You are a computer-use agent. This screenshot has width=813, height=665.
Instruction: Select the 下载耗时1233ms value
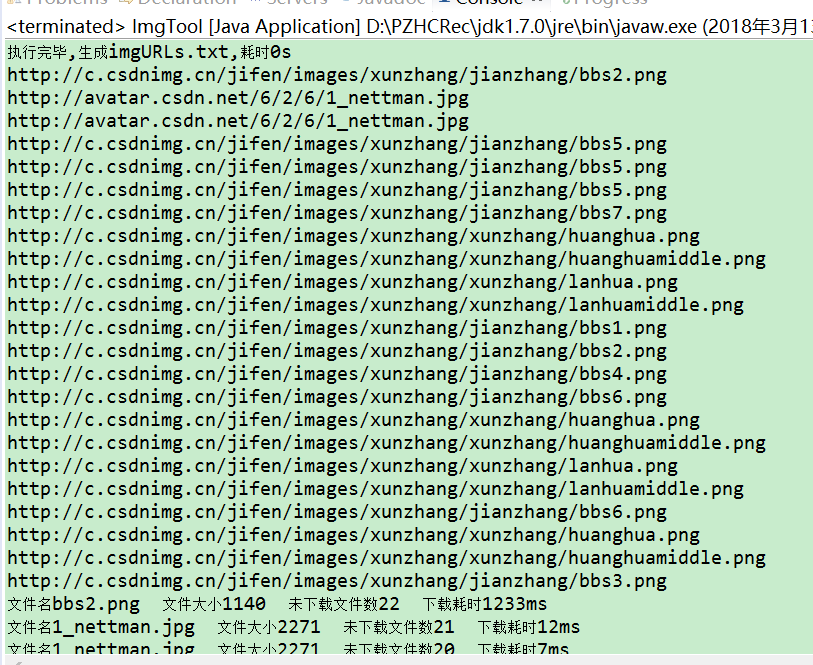point(485,604)
